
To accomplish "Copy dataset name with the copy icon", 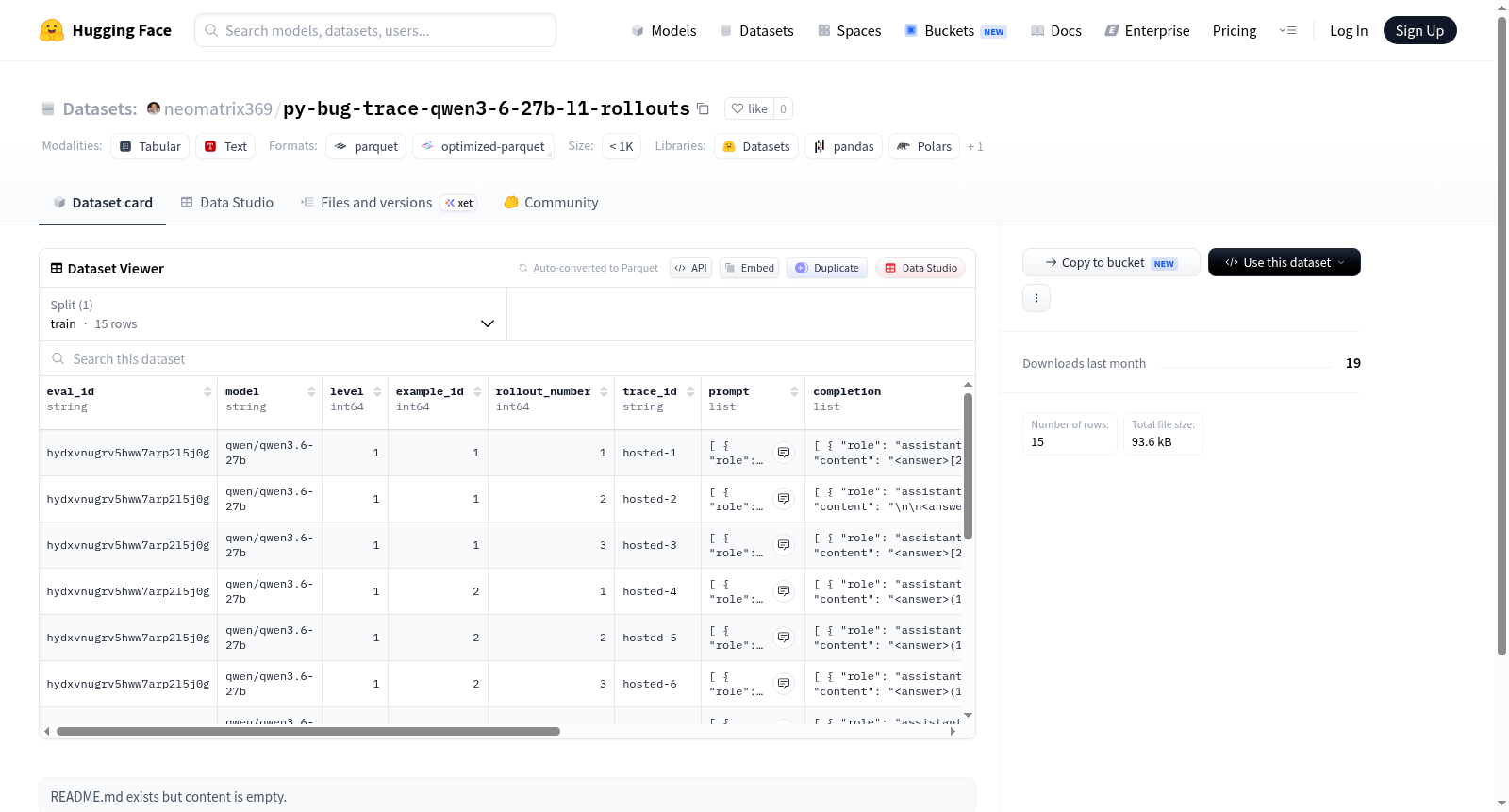I will (703, 108).
